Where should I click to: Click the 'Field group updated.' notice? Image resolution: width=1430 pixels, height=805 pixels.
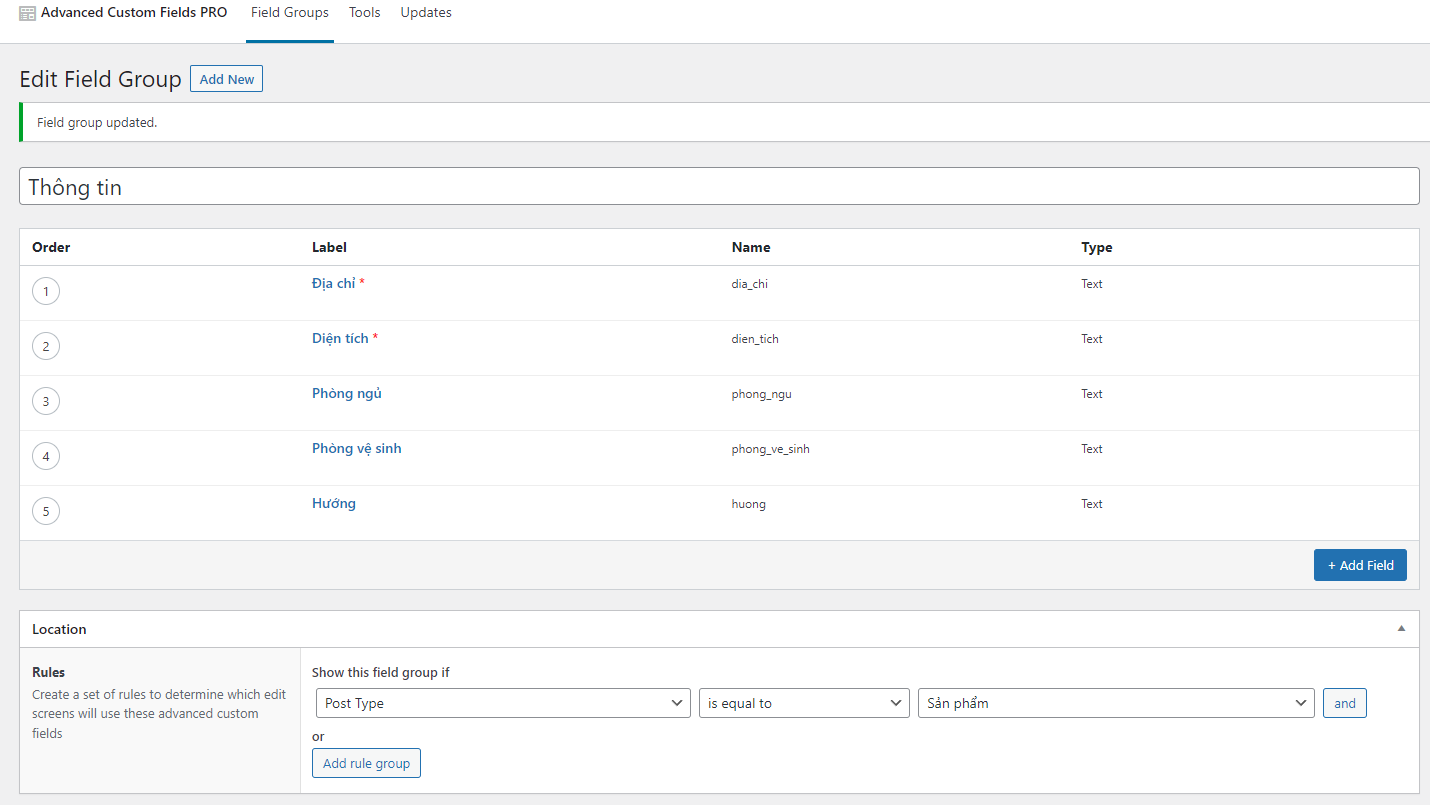tap(97, 123)
